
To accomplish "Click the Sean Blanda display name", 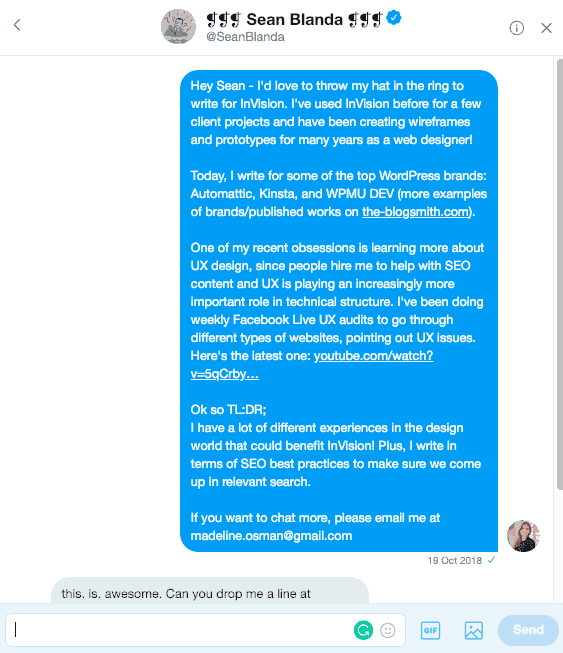I will (x=294, y=19).
